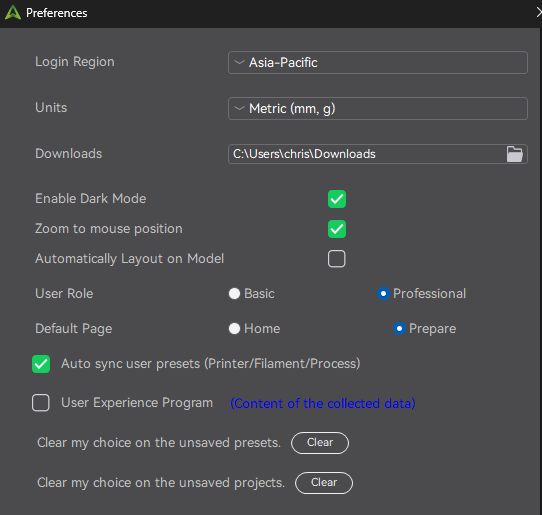
Task: Open Content of the collected data link
Action: coord(323,403)
